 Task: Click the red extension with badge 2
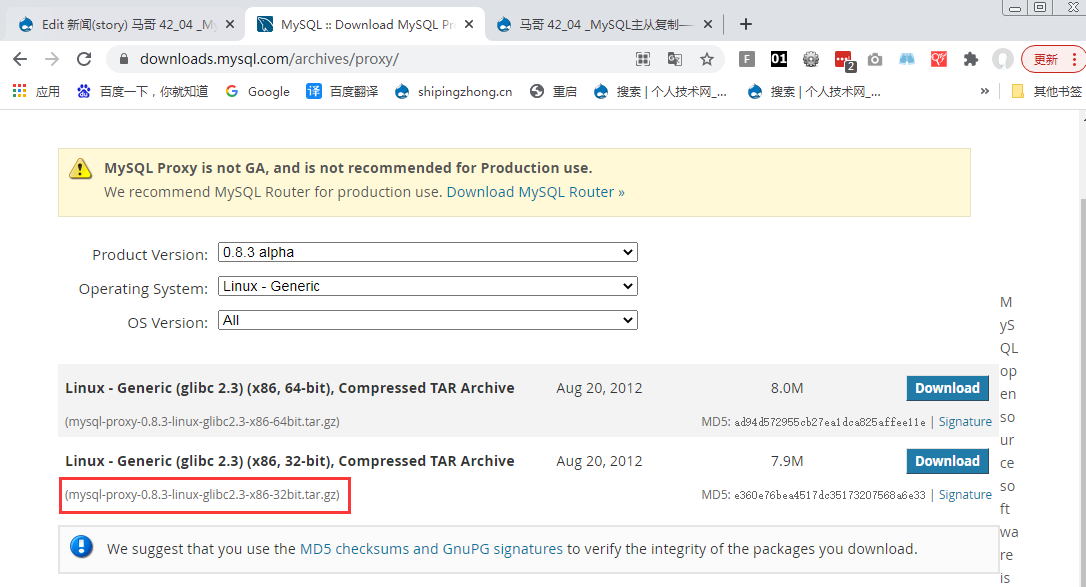point(844,61)
